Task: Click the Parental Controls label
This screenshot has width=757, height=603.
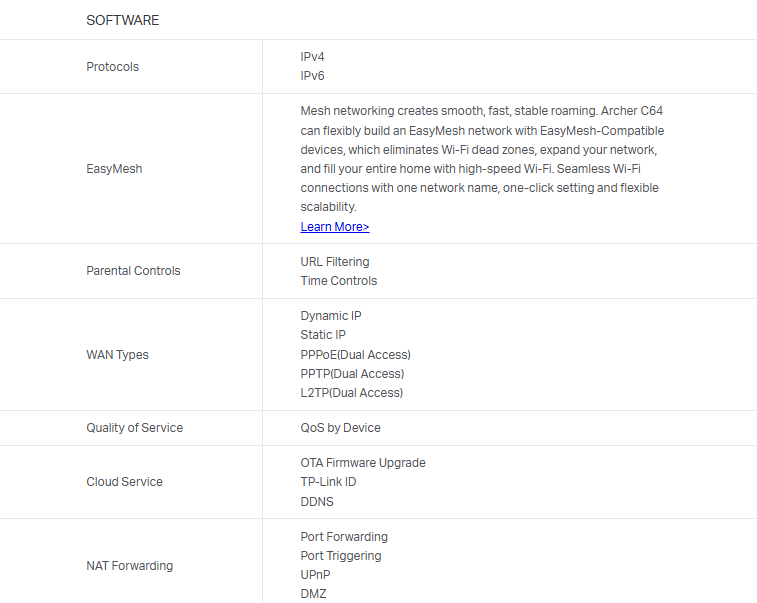Action: tap(134, 271)
